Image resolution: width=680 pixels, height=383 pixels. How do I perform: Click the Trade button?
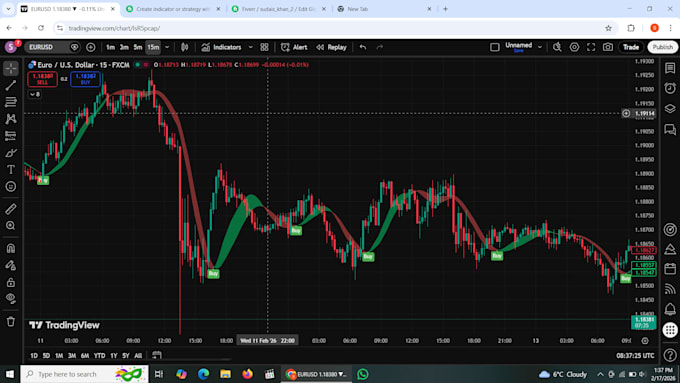pyautogui.click(x=631, y=47)
